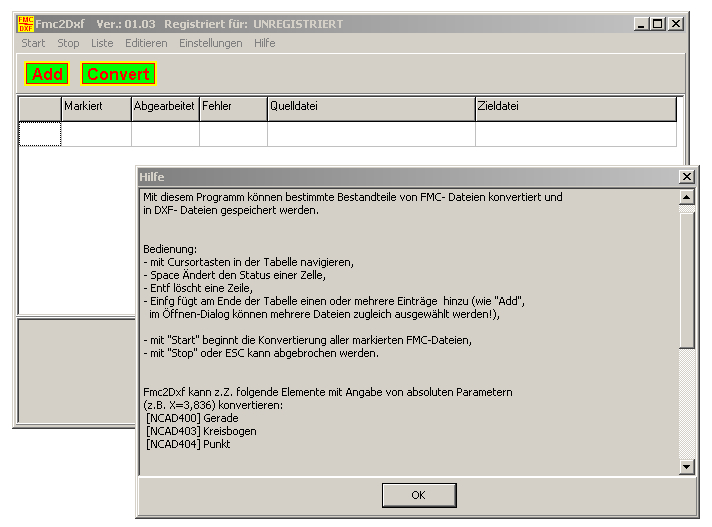The width and height of the screenshot is (712, 527).
Task: Select the Quelldatei column header
Action: point(370,106)
